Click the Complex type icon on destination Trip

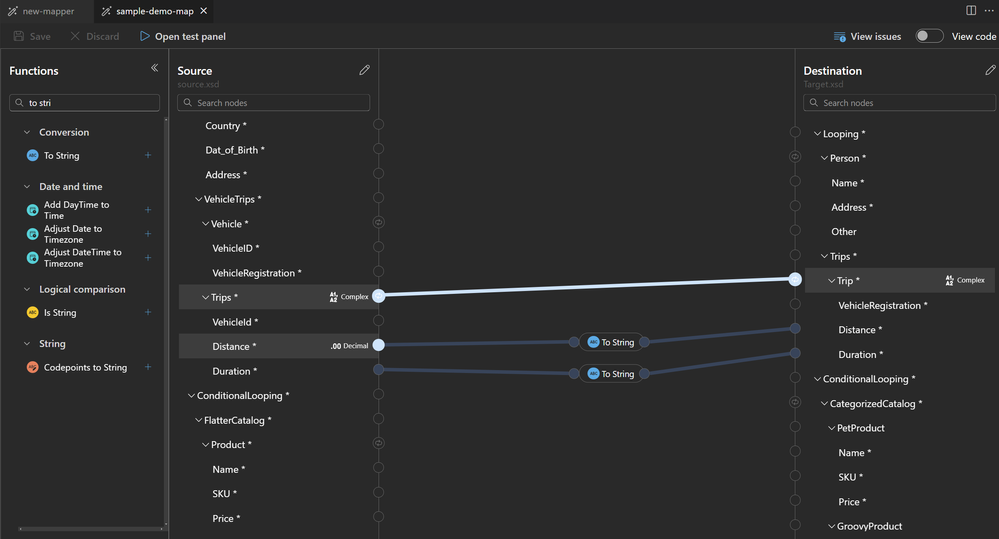tap(949, 280)
